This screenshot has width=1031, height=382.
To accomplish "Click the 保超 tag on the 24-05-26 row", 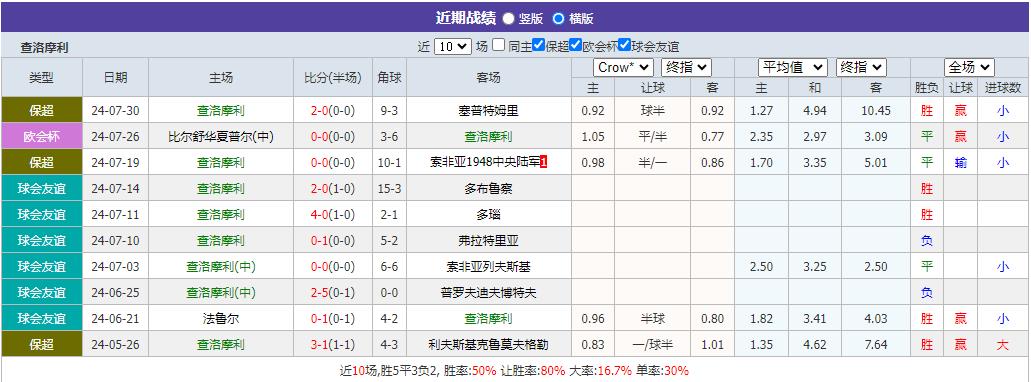I will pyautogui.click(x=41, y=345).
